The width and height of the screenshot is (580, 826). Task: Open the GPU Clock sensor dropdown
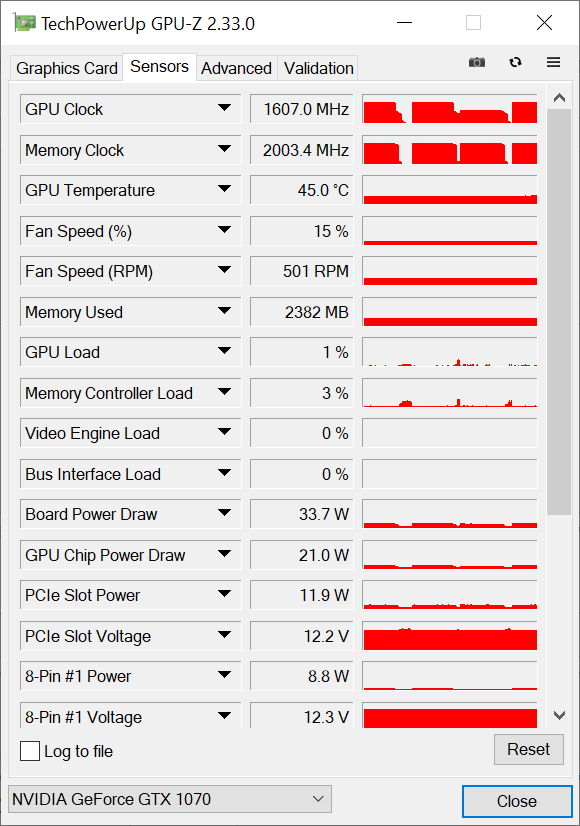point(224,108)
